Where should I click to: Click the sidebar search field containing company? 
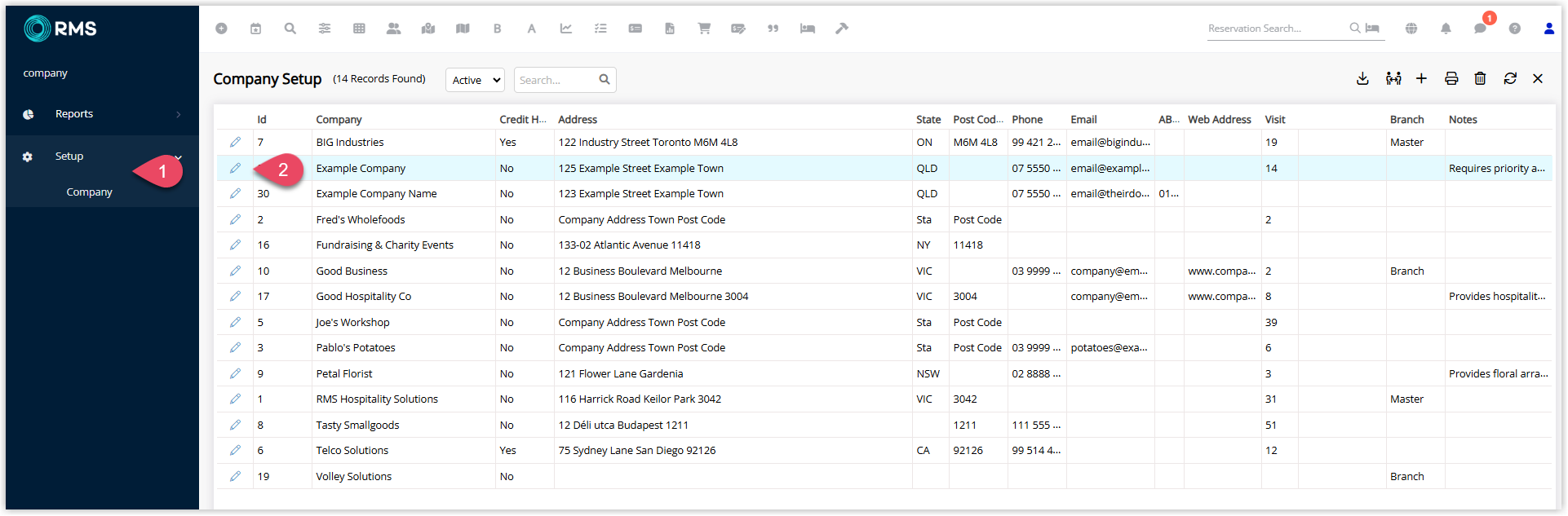pos(102,73)
